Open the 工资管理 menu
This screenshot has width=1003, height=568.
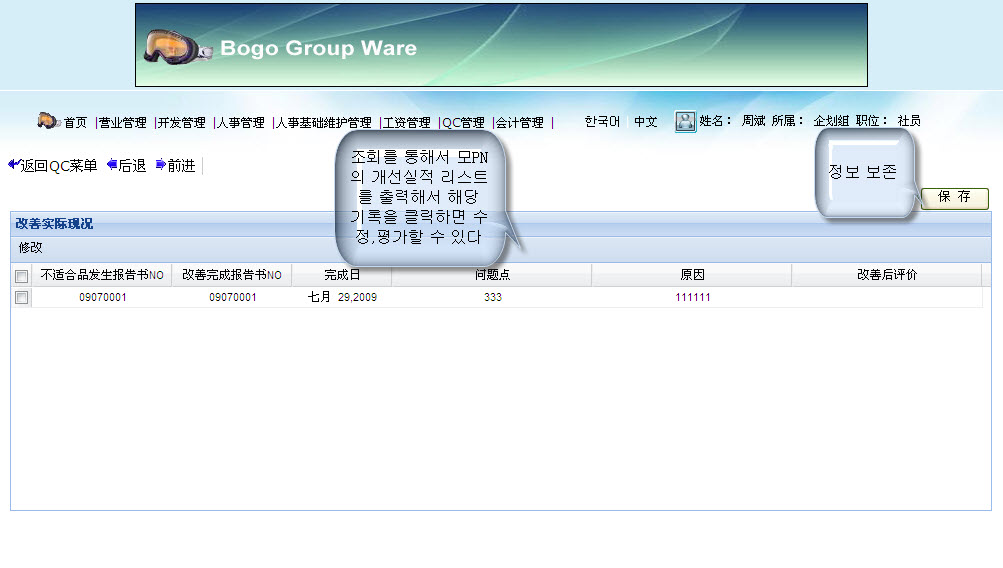click(407, 123)
